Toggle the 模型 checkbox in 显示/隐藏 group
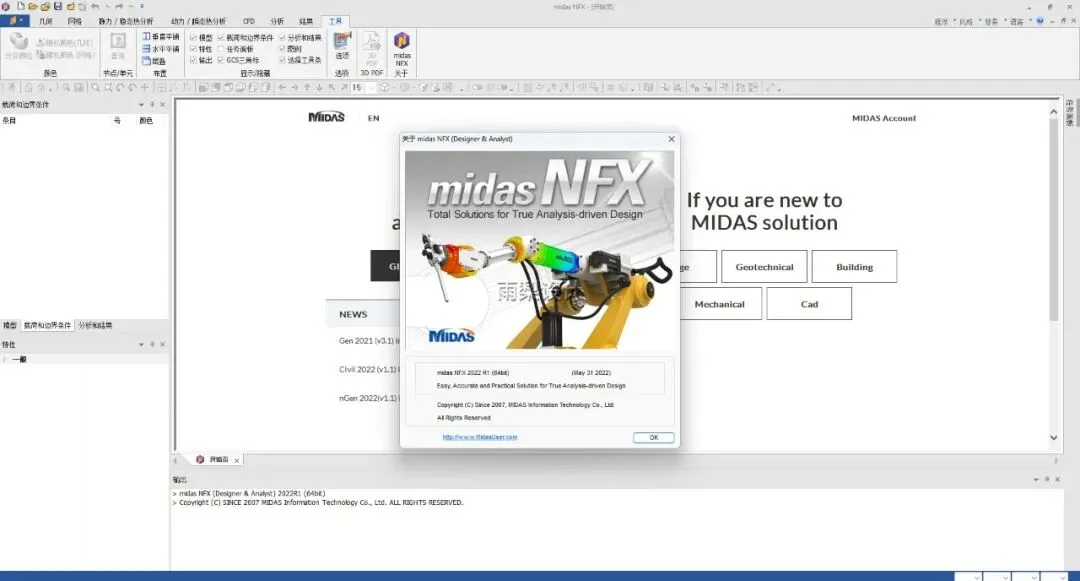This screenshot has width=1080, height=581. [x=193, y=37]
